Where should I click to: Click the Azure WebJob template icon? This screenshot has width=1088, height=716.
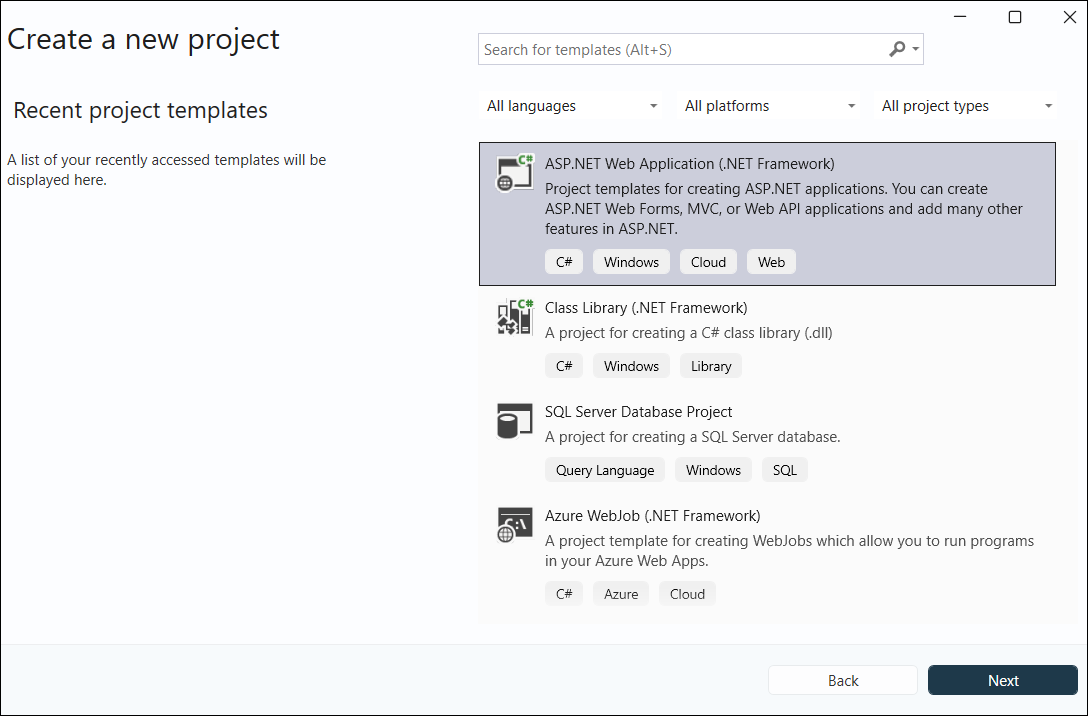click(x=514, y=525)
